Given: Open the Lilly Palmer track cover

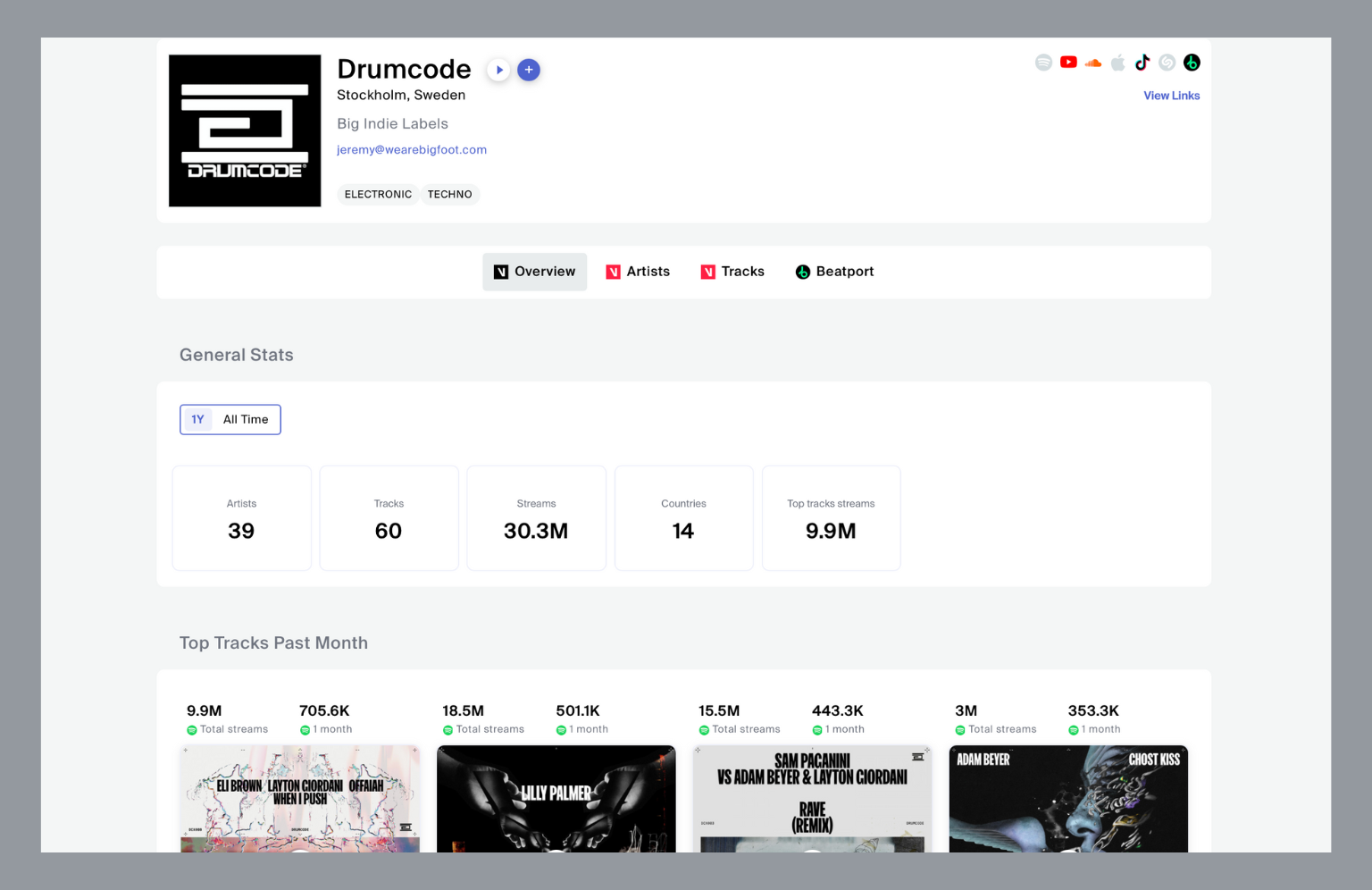Looking at the screenshot, I should click(x=556, y=798).
